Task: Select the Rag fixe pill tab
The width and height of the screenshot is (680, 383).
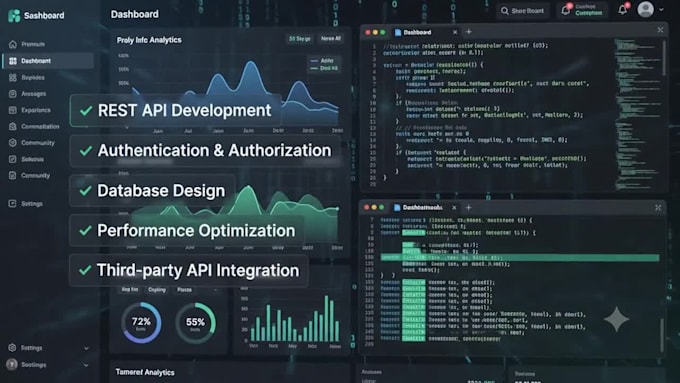Action: point(129,290)
